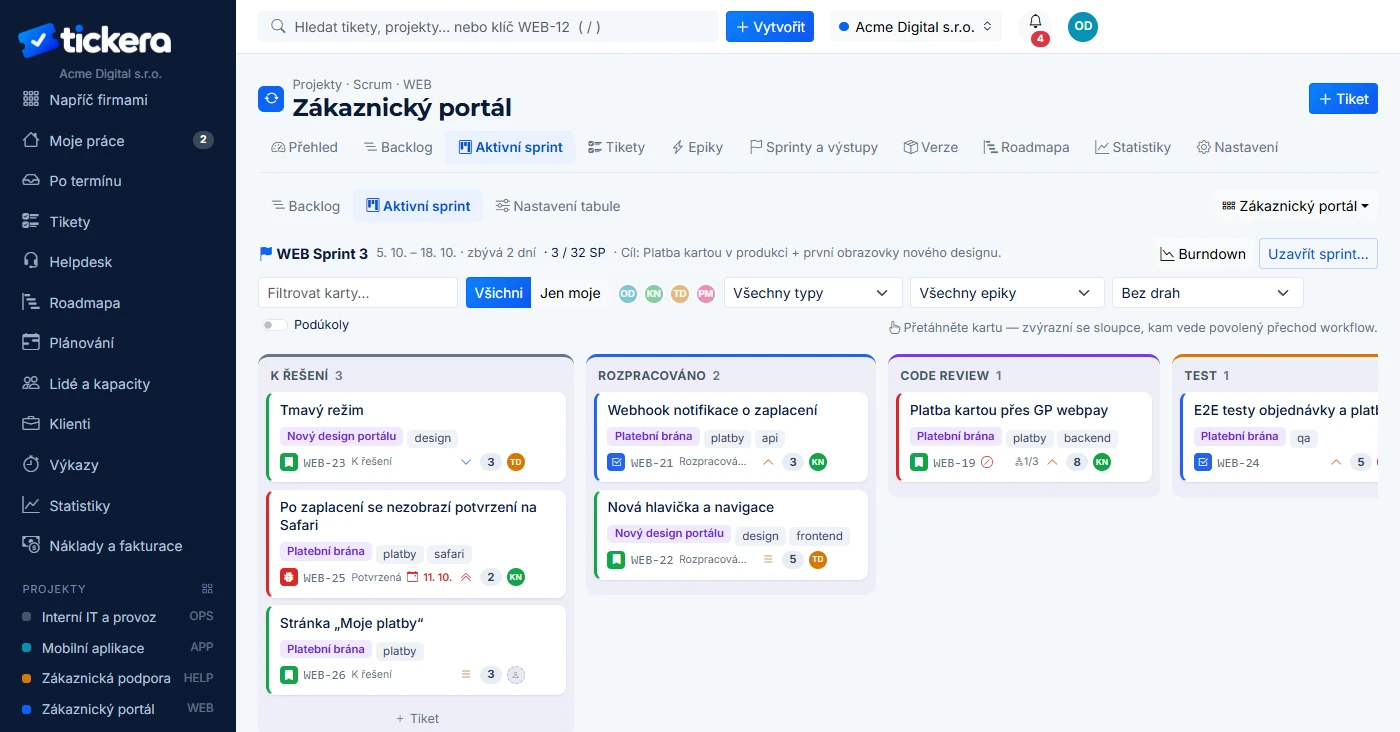The image size is (1400, 732).
Task: Click the bug icon on WEB-25 card
Action: tap(289, 577)
